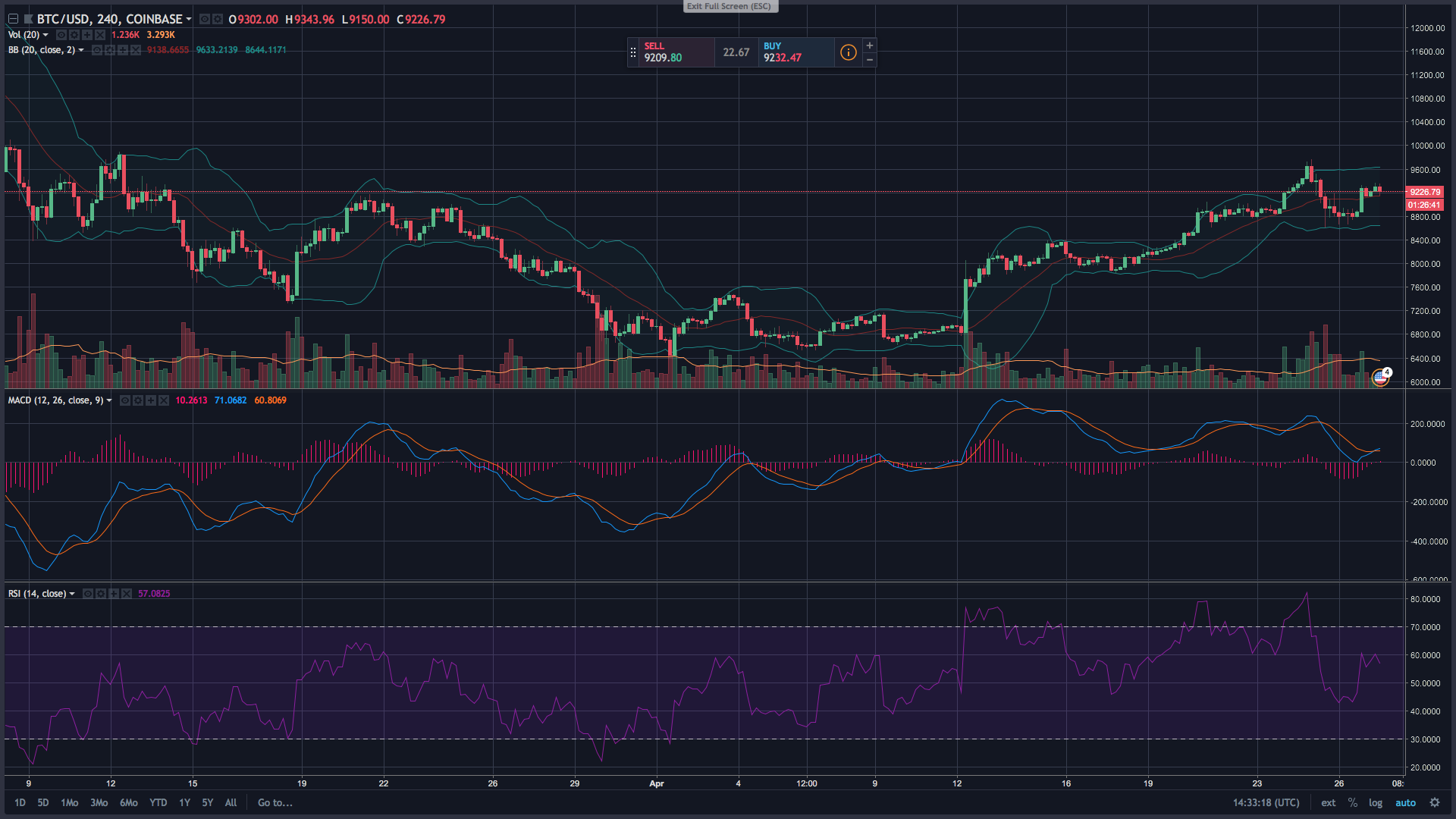This screenshot has height=819, width=1456.
Task: Click the SELL 9209.80 button
Action: click(x=676, y=52)
